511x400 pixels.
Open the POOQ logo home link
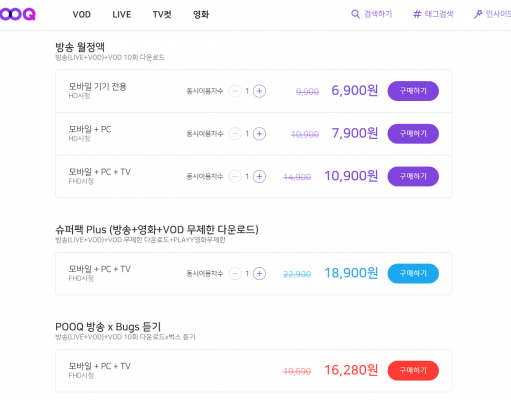[17, 14]
